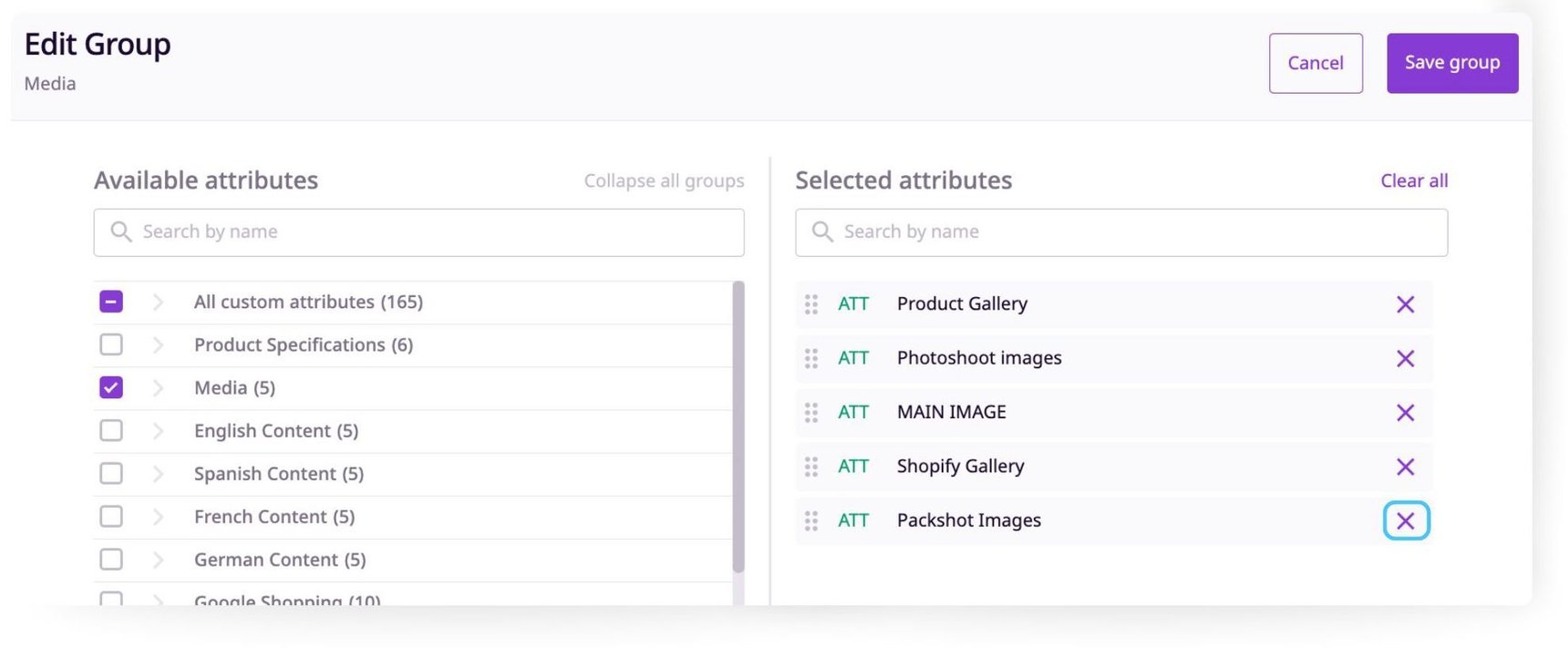
Task: Select the MAIN IMAGE attribute name
Action: [x=952, y=412]
